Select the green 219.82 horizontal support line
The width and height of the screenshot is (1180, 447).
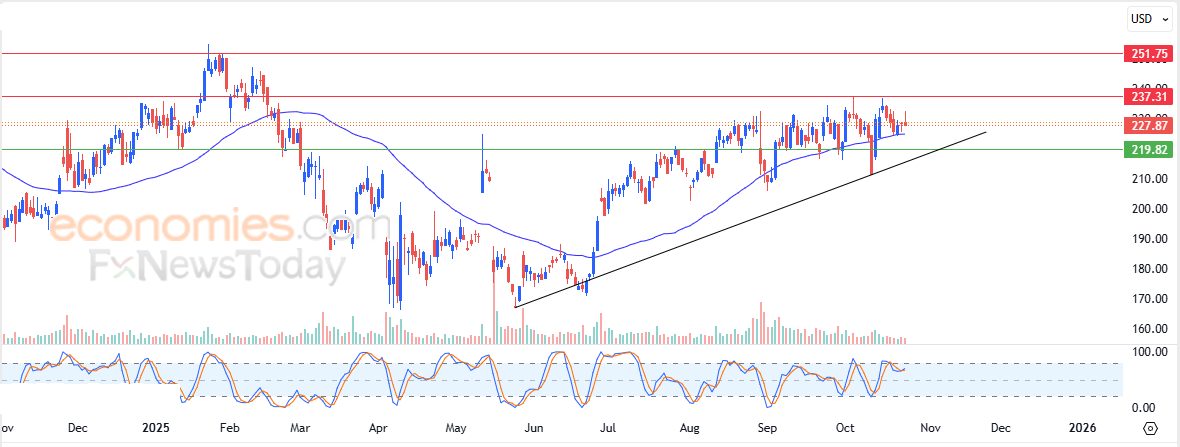[x=561, y=149]
